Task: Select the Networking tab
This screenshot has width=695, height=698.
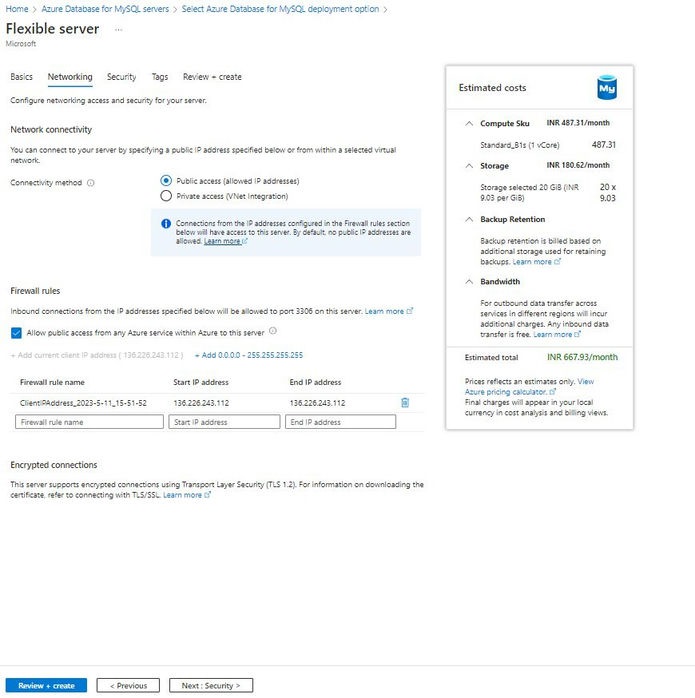Action: [x=70, y=77]
